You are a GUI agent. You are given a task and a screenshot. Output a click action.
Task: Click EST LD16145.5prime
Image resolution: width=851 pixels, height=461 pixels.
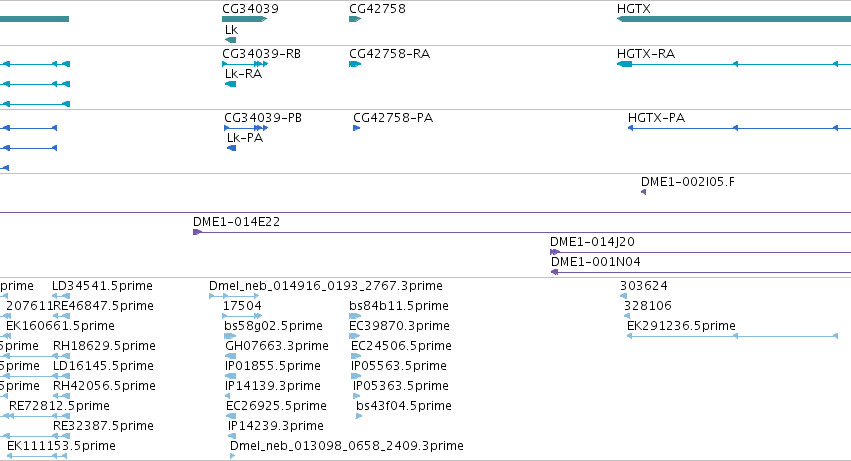(x=103, y=367)
